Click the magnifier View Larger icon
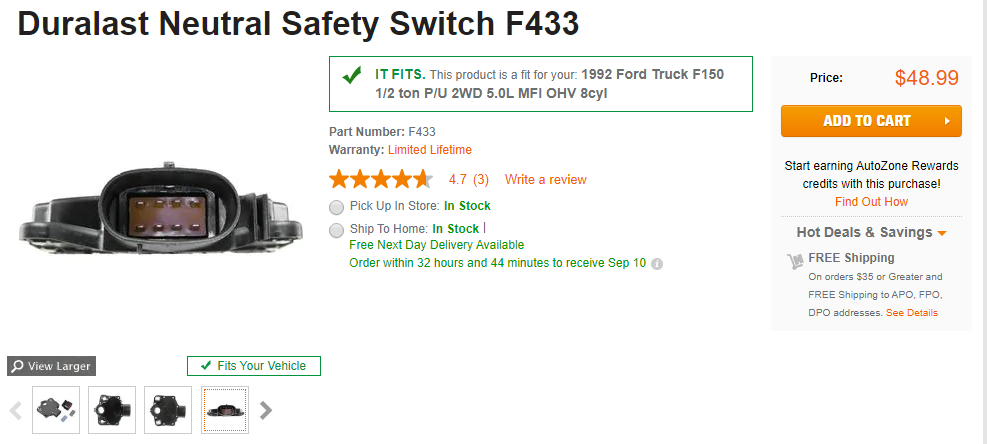The width and height of the screenshot is (987, 444). click(x=17, y=366)
